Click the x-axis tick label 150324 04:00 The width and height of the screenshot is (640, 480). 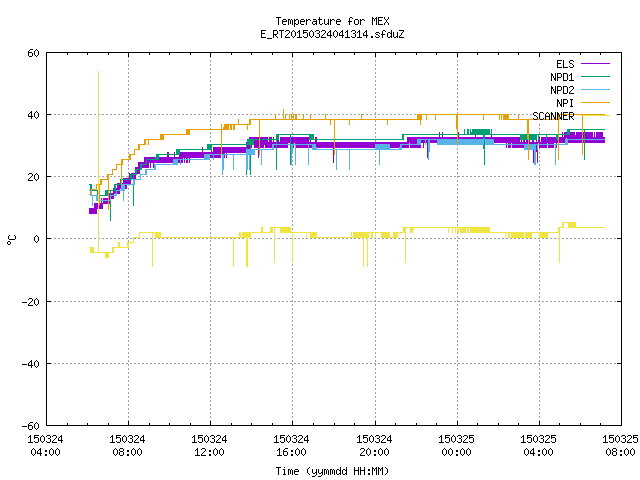[45, 446]
